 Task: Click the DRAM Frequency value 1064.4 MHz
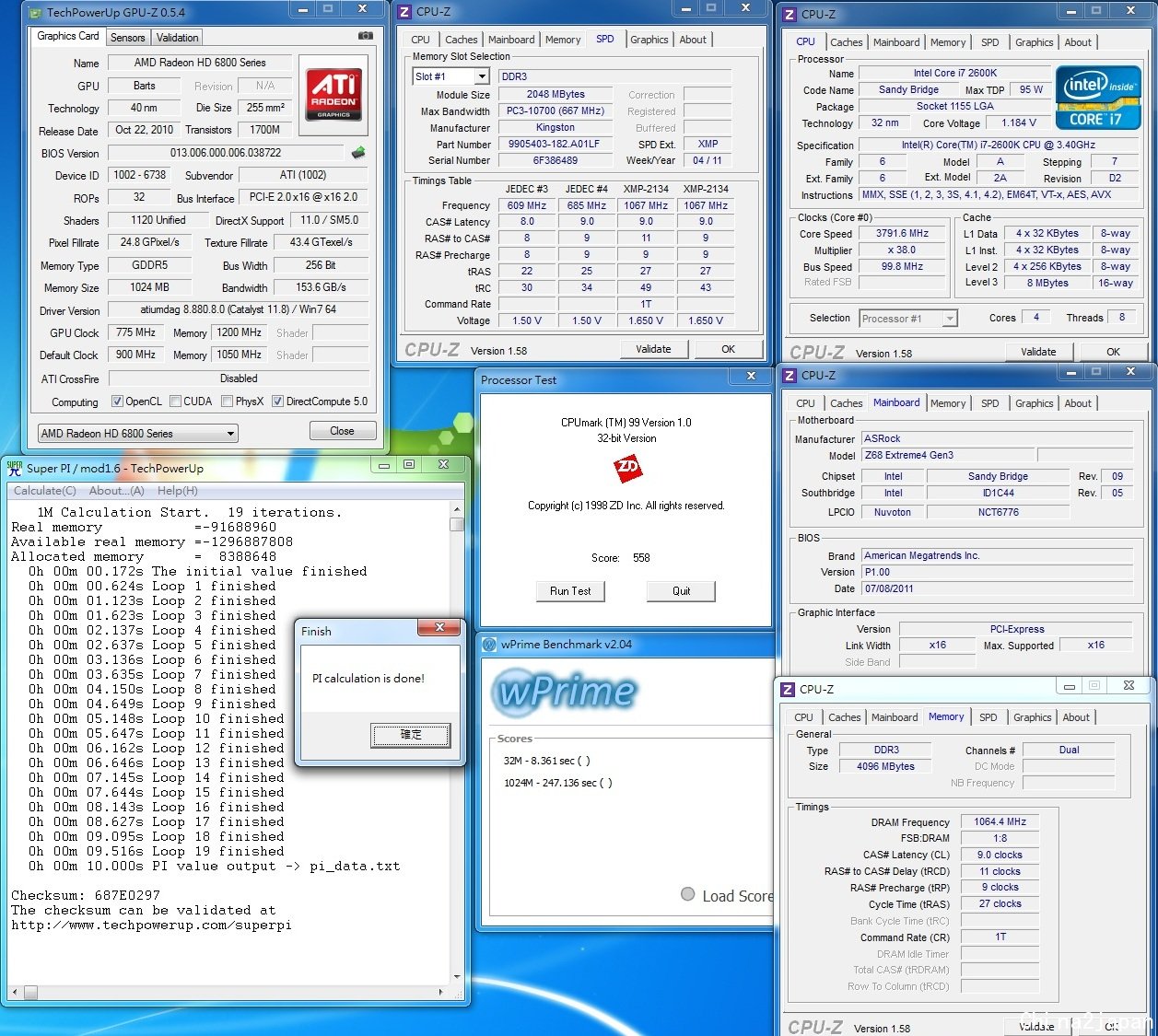pyautogui.click(x=1000, y=821)
